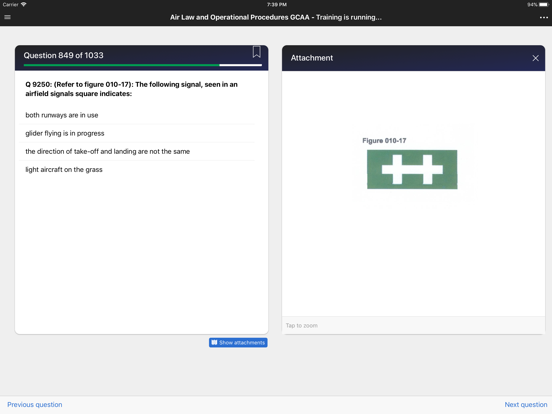
Task: Click the 7:39 PM clock
Action: tap(277, 5)
